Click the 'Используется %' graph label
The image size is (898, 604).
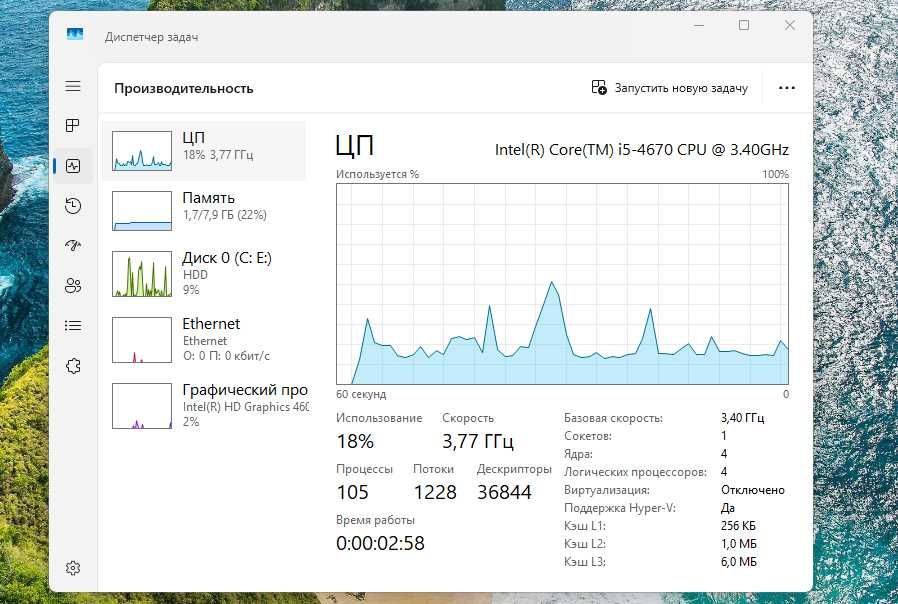point(377,174)
